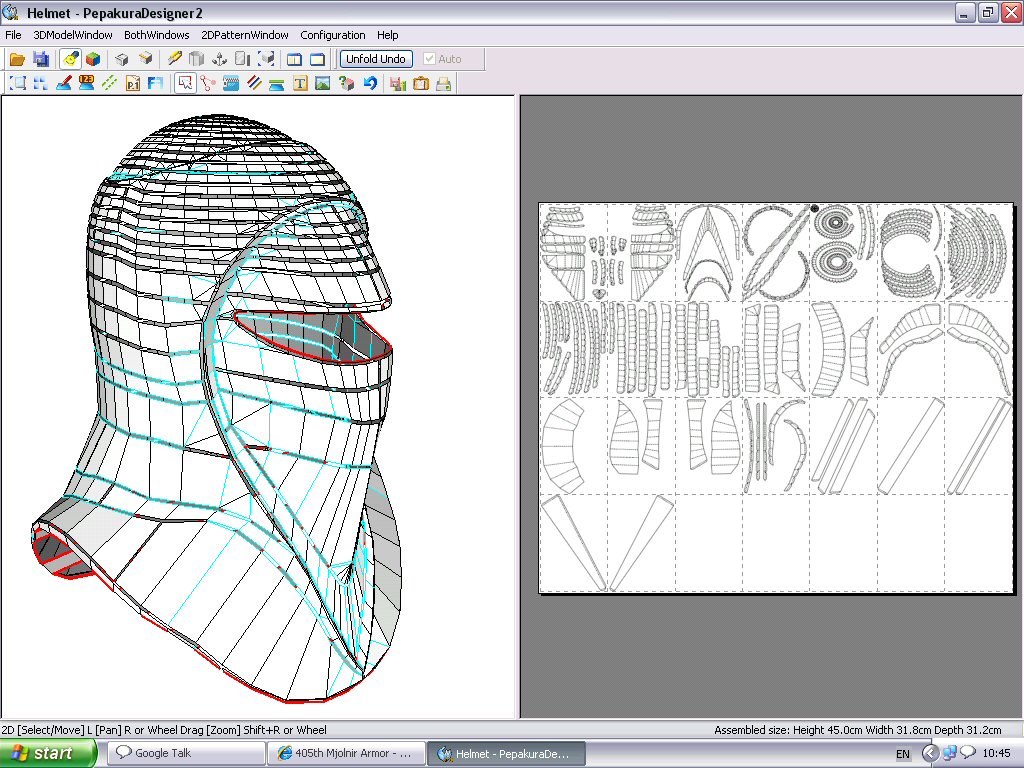
Task: Click the Save floppy disk icon
Action: click(40, 59)
